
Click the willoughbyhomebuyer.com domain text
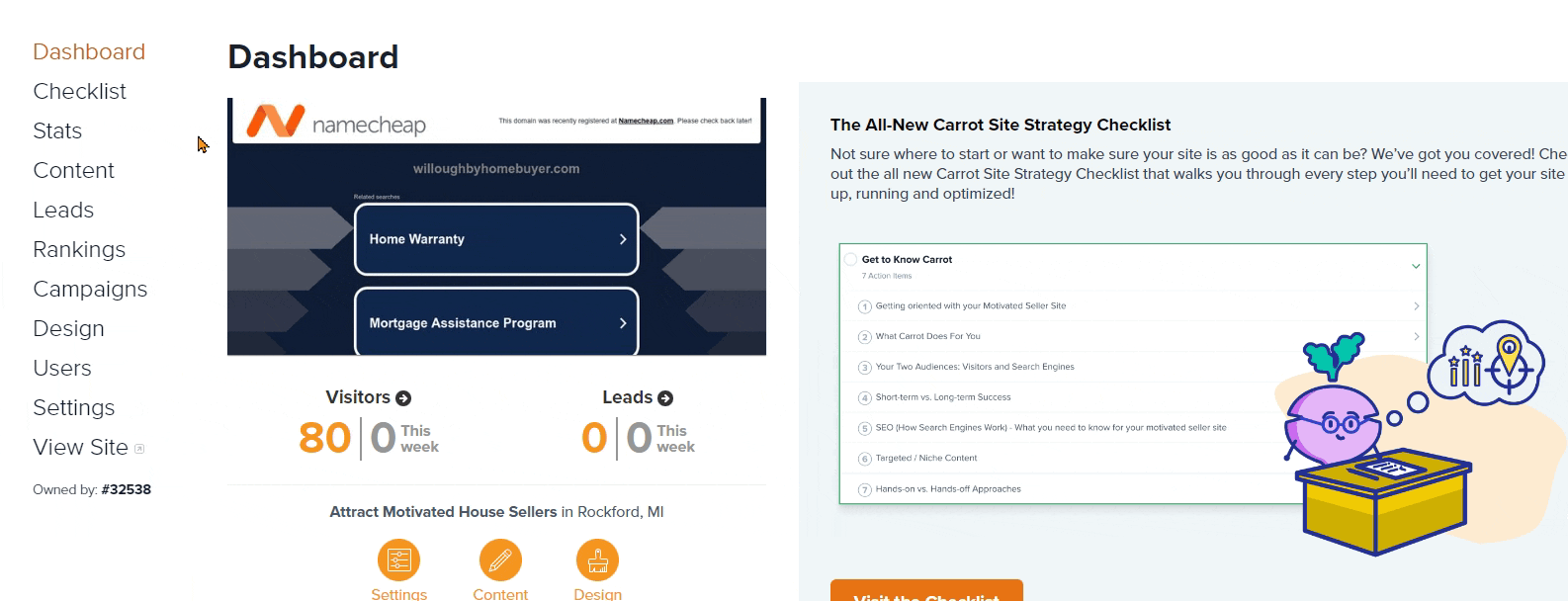496,169
